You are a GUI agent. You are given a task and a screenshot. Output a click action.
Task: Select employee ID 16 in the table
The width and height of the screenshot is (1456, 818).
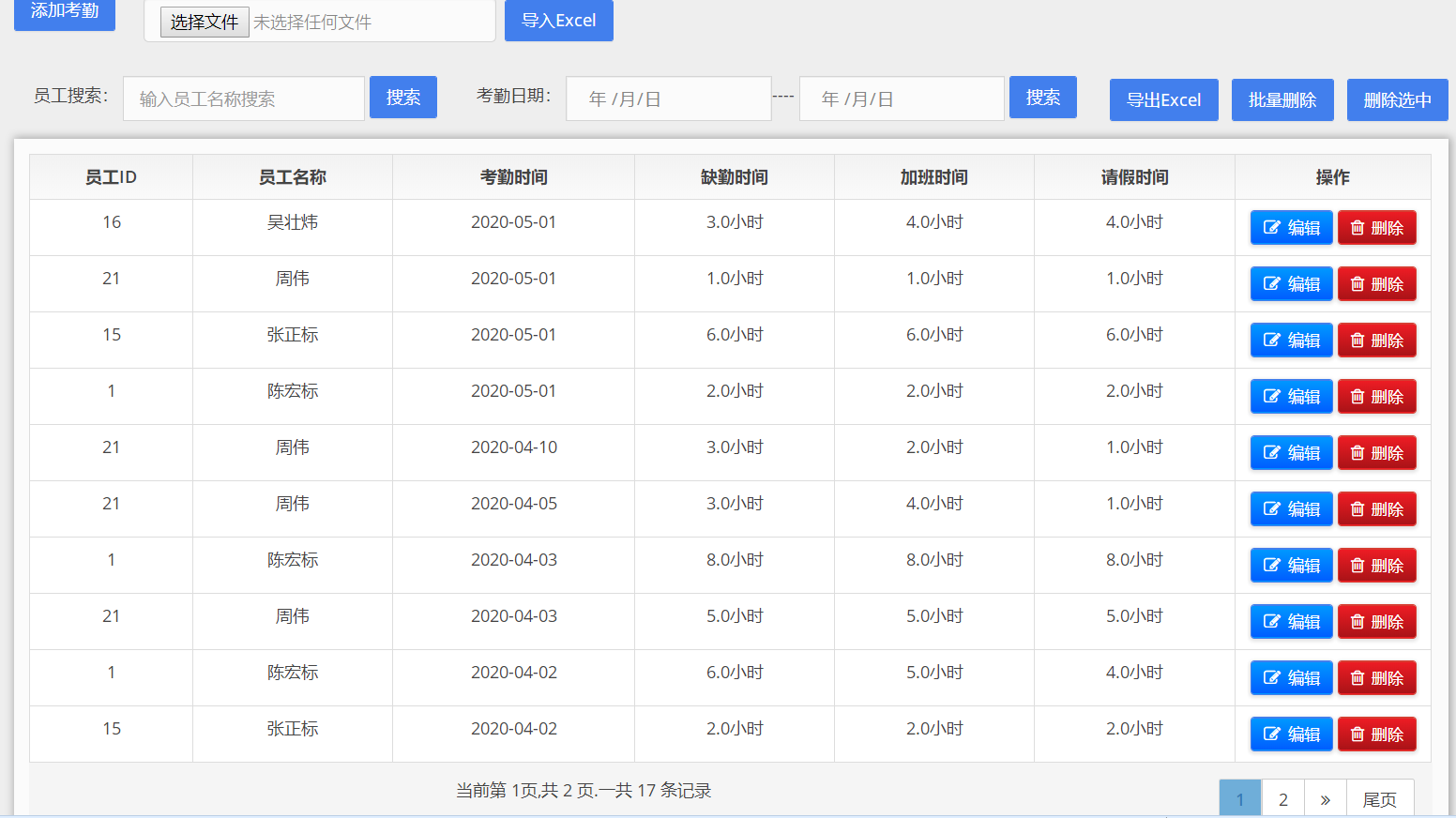112,222
